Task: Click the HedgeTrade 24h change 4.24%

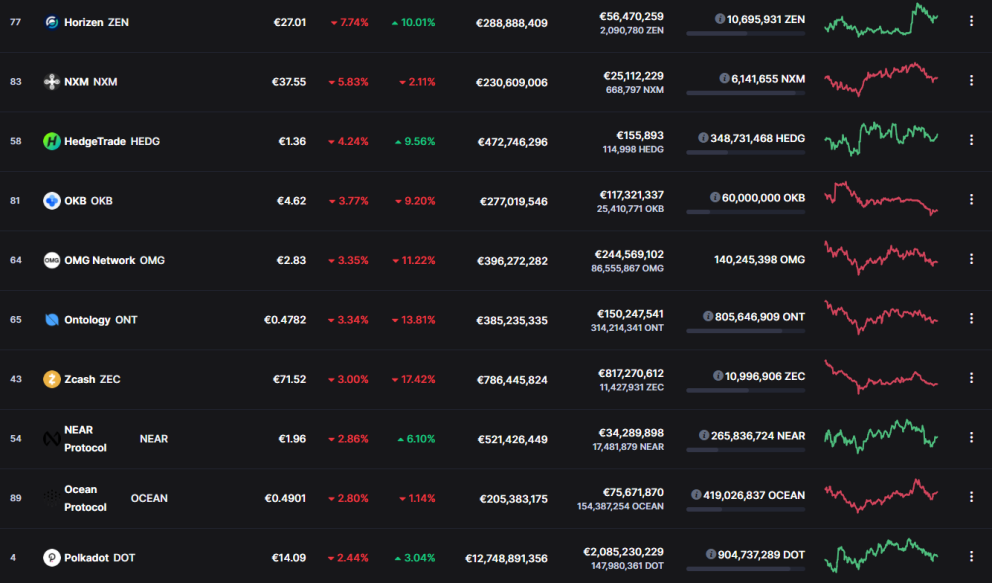Action: 348,142
